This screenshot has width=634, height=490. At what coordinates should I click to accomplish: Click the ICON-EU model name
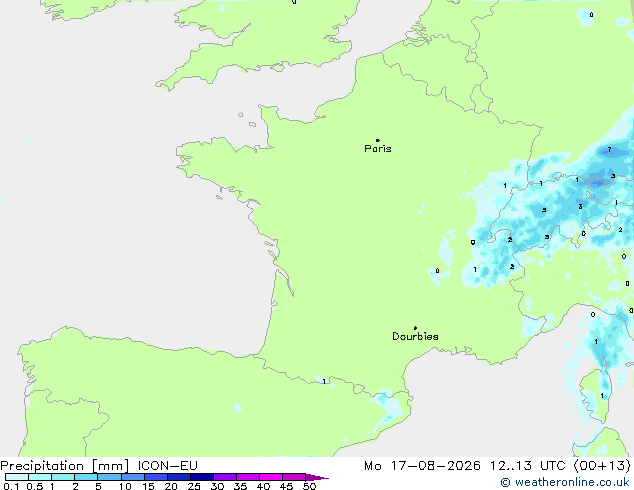pyautogui.click(x=167, y=466)
